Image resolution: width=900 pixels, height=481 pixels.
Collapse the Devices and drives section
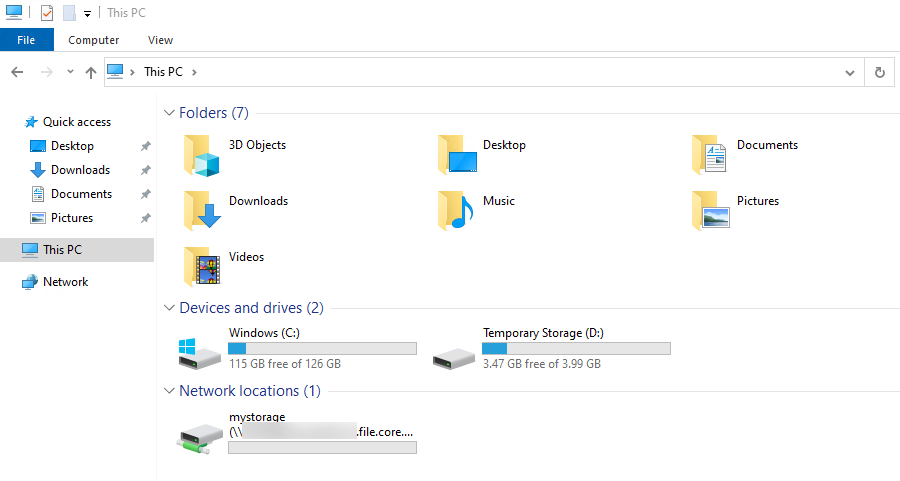169,308
